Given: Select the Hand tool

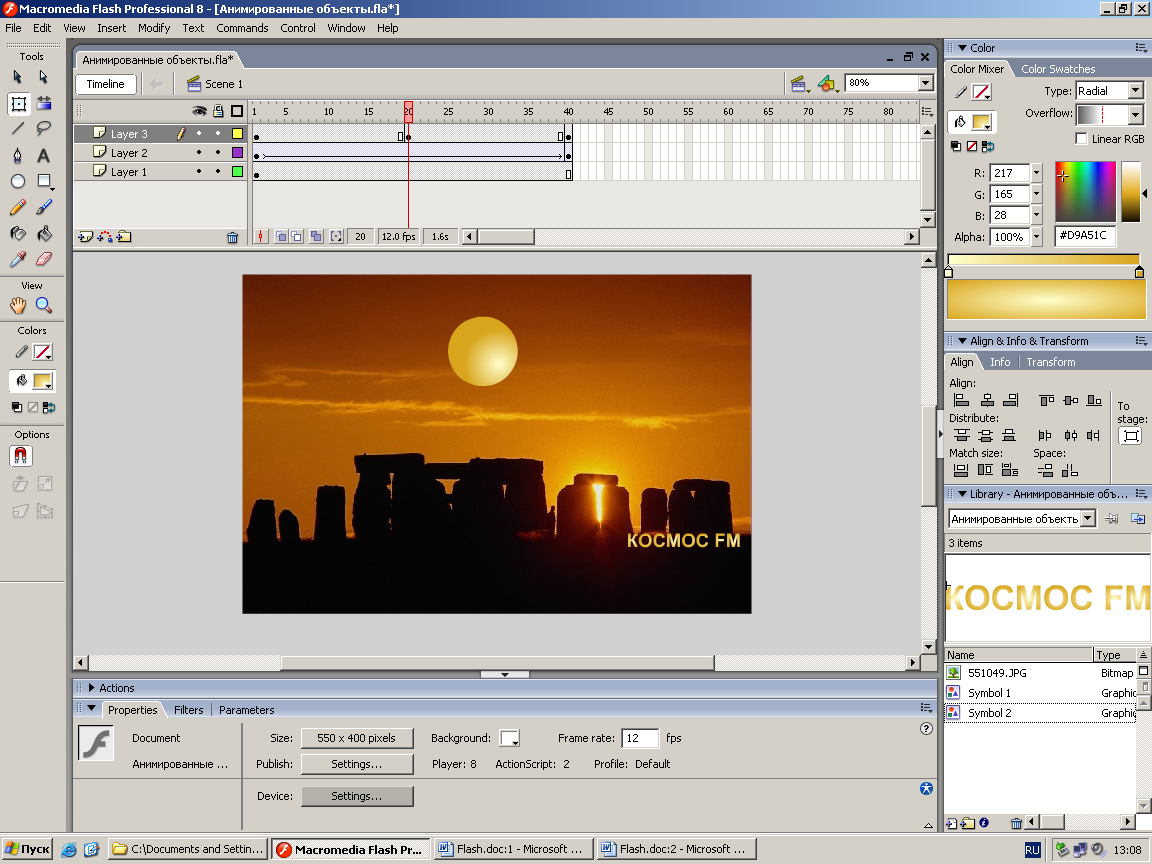Looking at the screenshot, I should 18,305.
